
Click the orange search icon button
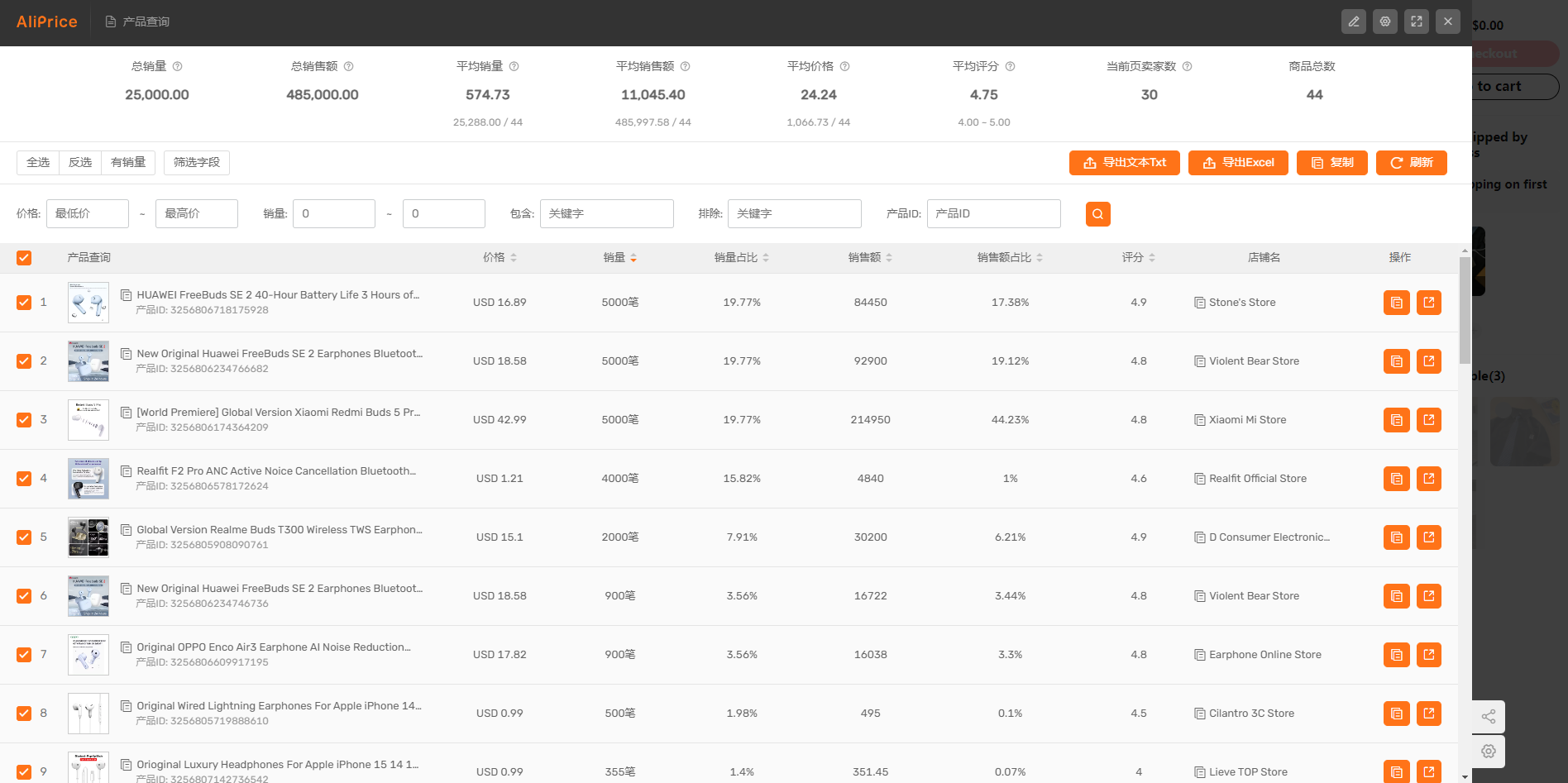tap(1098, 214)
